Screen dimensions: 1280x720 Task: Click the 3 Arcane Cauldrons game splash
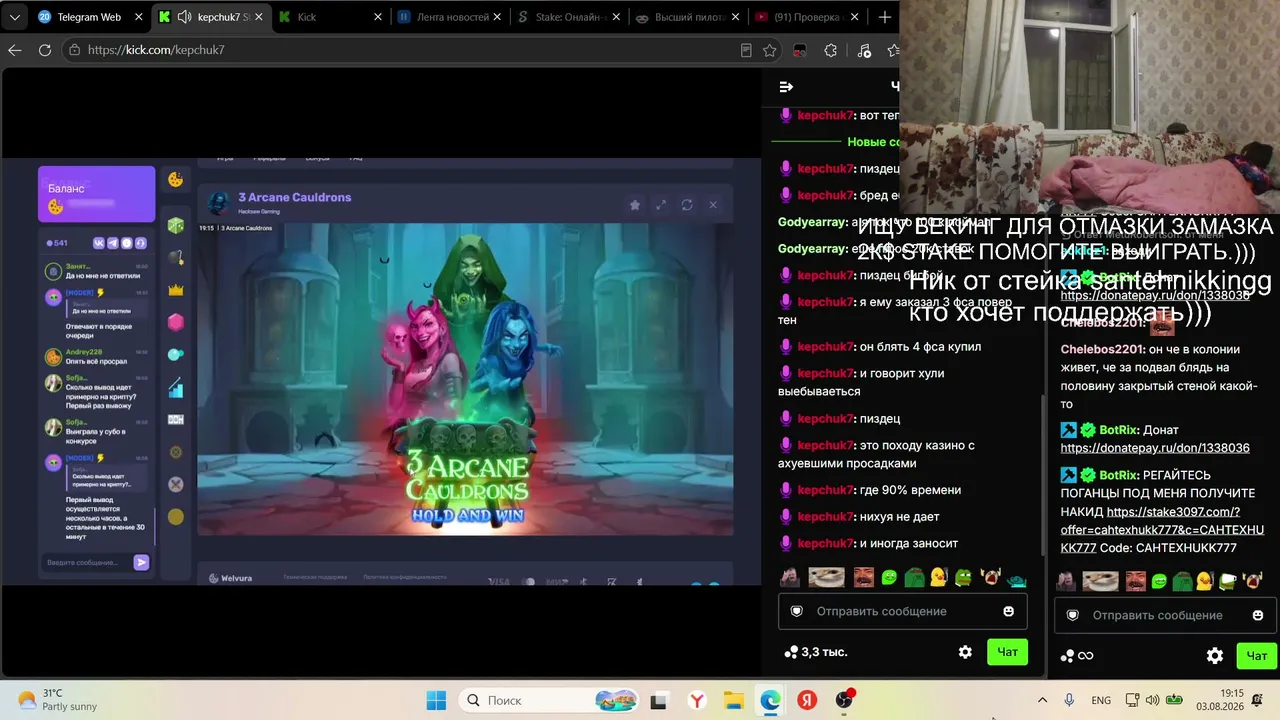(x=465, y=379)
